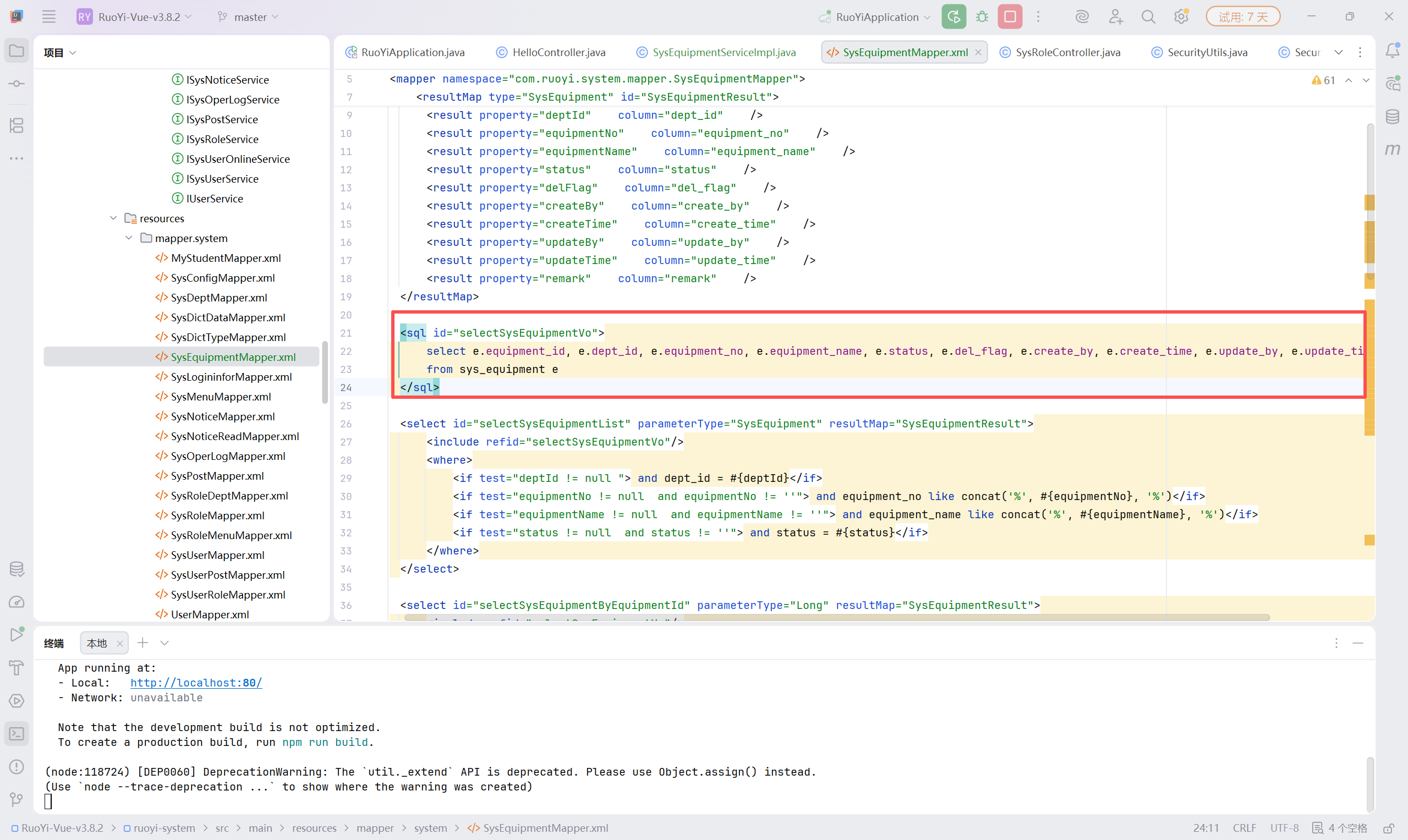Open the Commit tool window
This screenshot has height=840, width=1408.
[17, 84]
